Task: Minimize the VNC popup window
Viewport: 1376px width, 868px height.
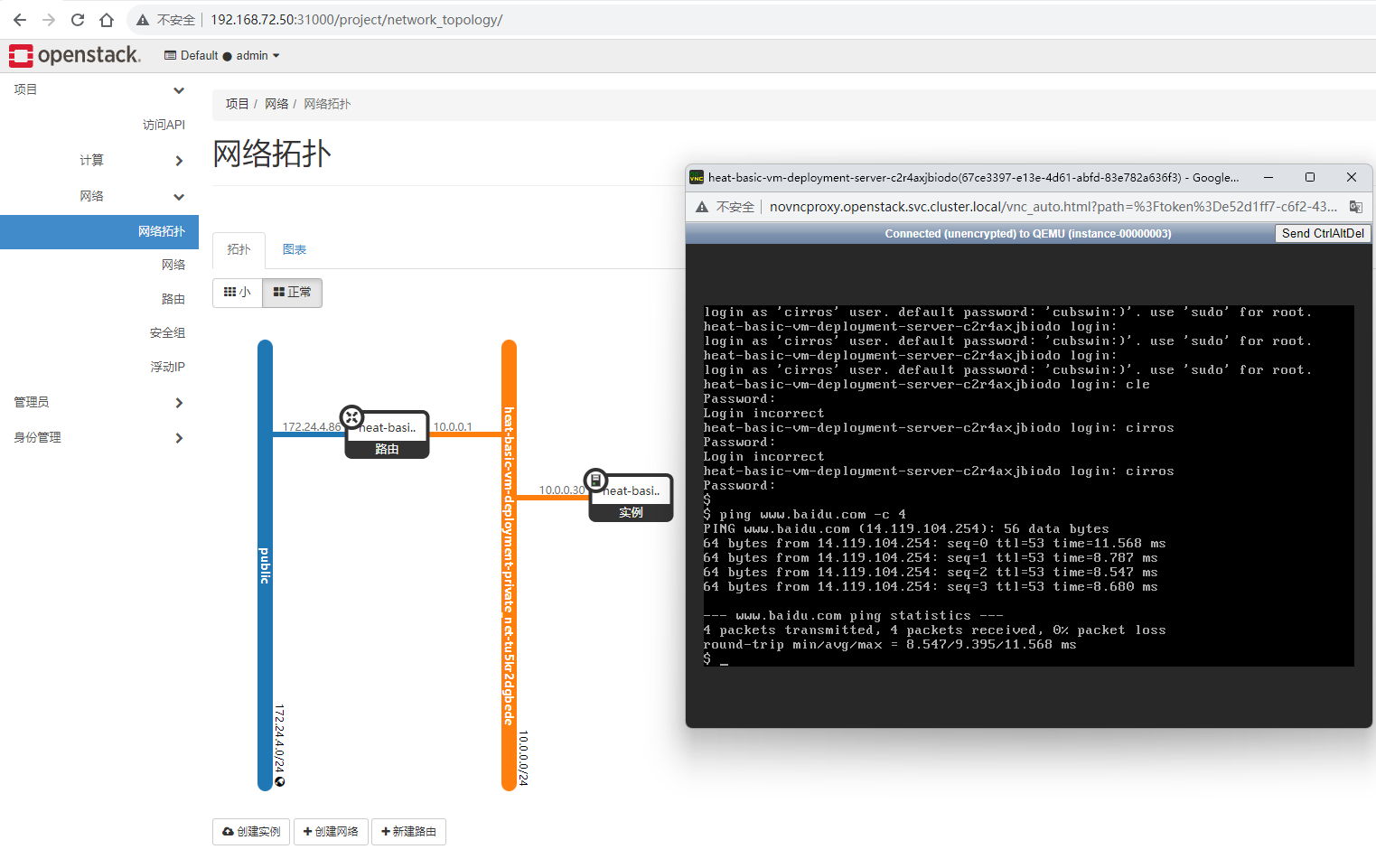Action: [x=1268, y=178]
